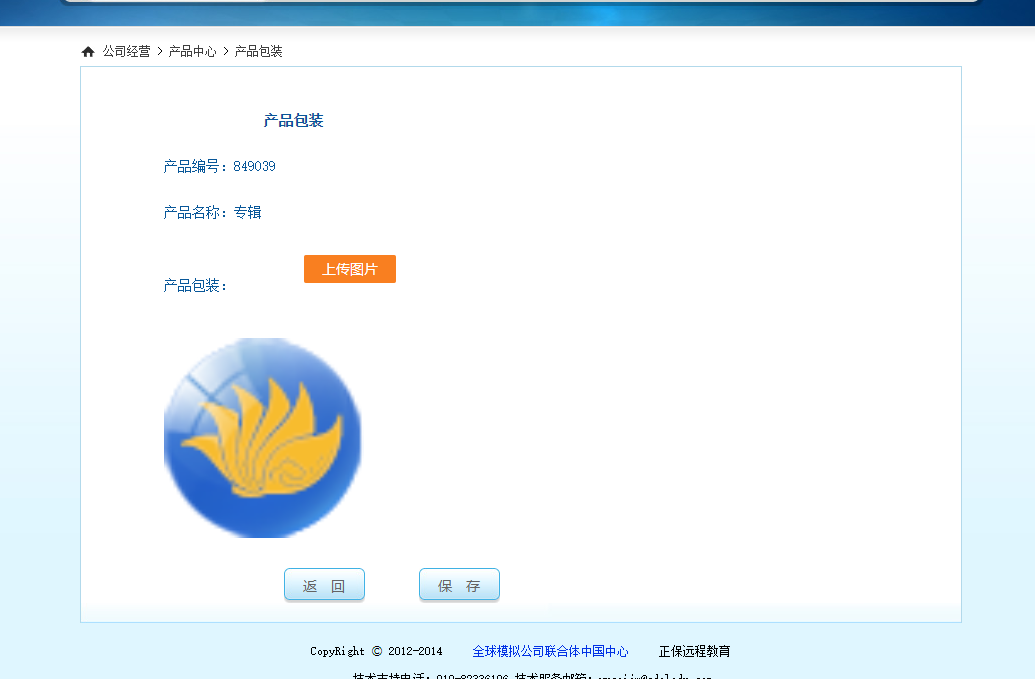Click the 产品包装 page heading
This screenshot has height=679, width=1035.
[293, 121]
